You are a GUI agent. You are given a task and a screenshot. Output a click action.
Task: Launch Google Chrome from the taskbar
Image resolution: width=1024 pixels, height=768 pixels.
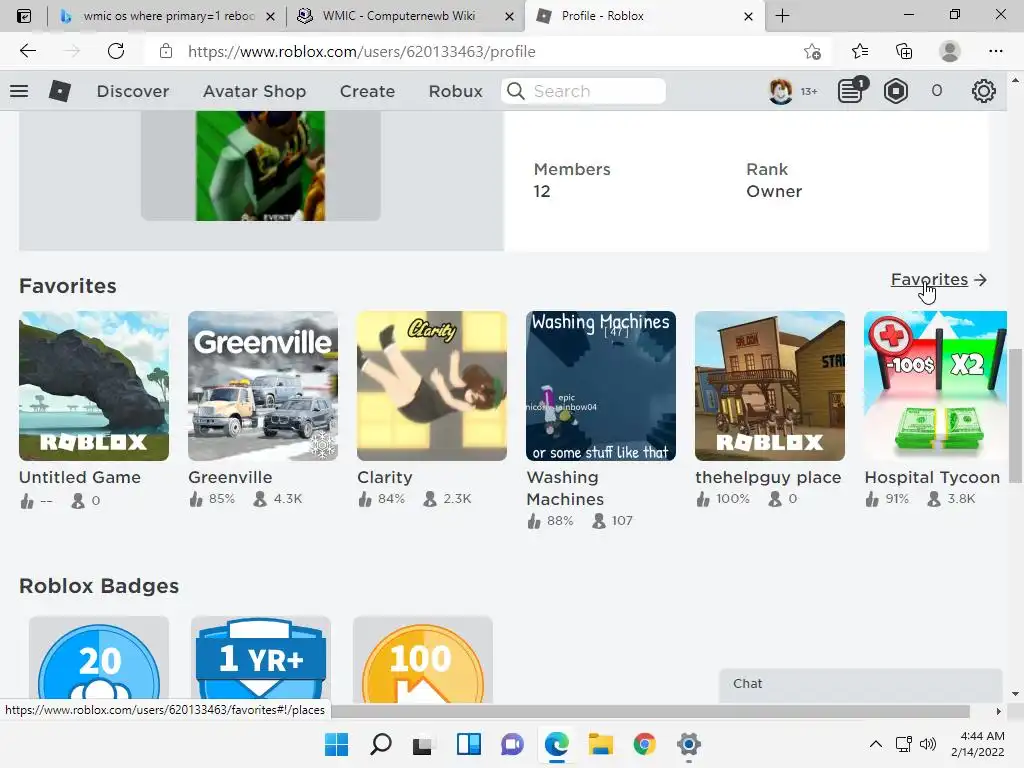pyautogui.click(x=645, y=744)
